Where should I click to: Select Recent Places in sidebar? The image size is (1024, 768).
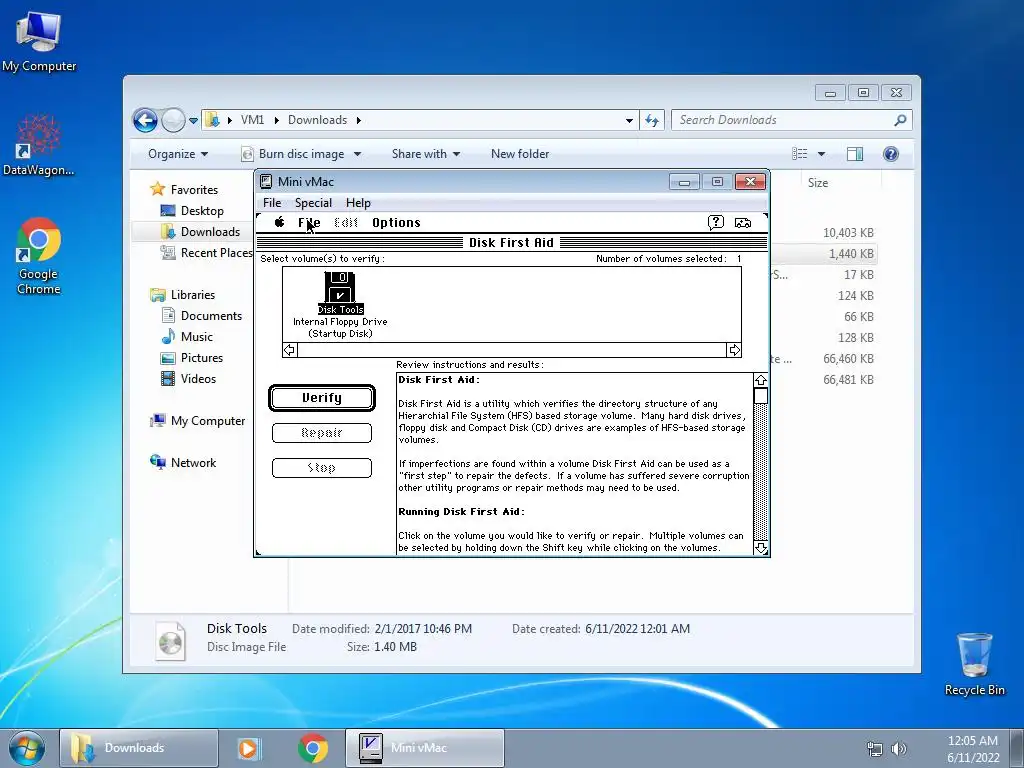(x=208, y=253)
